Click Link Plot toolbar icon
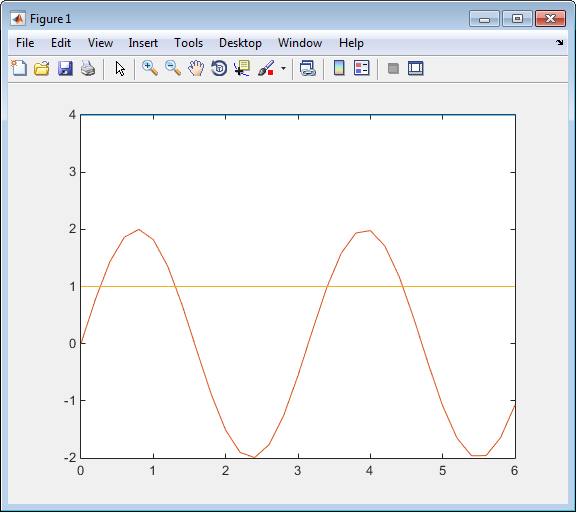Viewport: 576px width, 512px height. [x=308, y=68]
